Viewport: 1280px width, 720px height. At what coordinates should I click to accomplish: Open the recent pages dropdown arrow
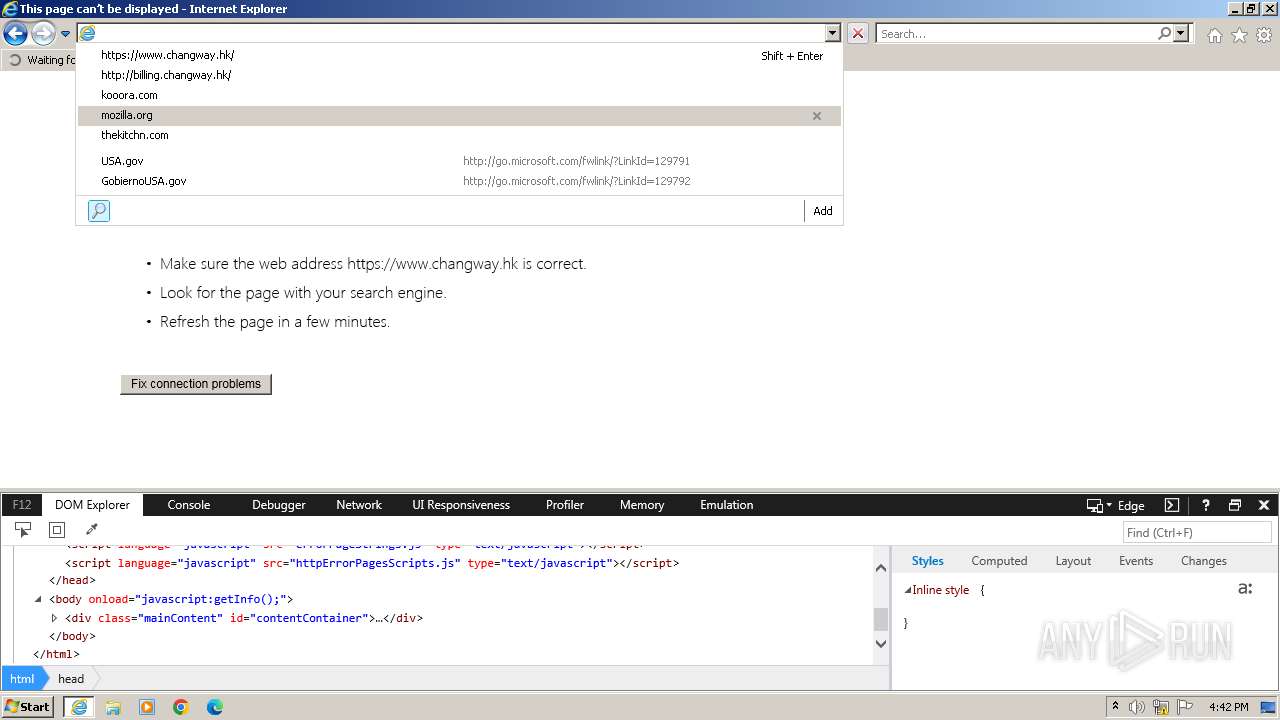[65, 34]
